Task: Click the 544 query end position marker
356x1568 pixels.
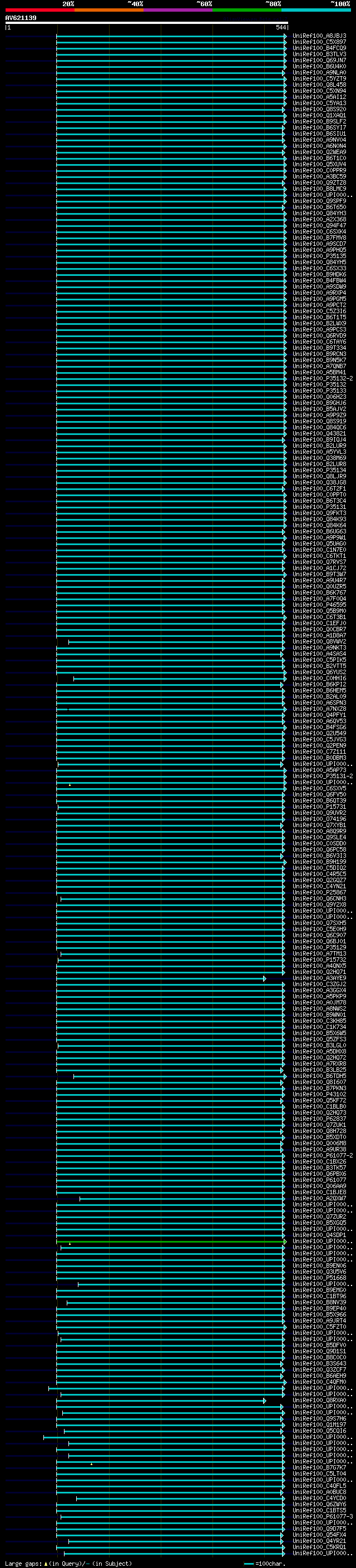Action: [x=280, y=27]
